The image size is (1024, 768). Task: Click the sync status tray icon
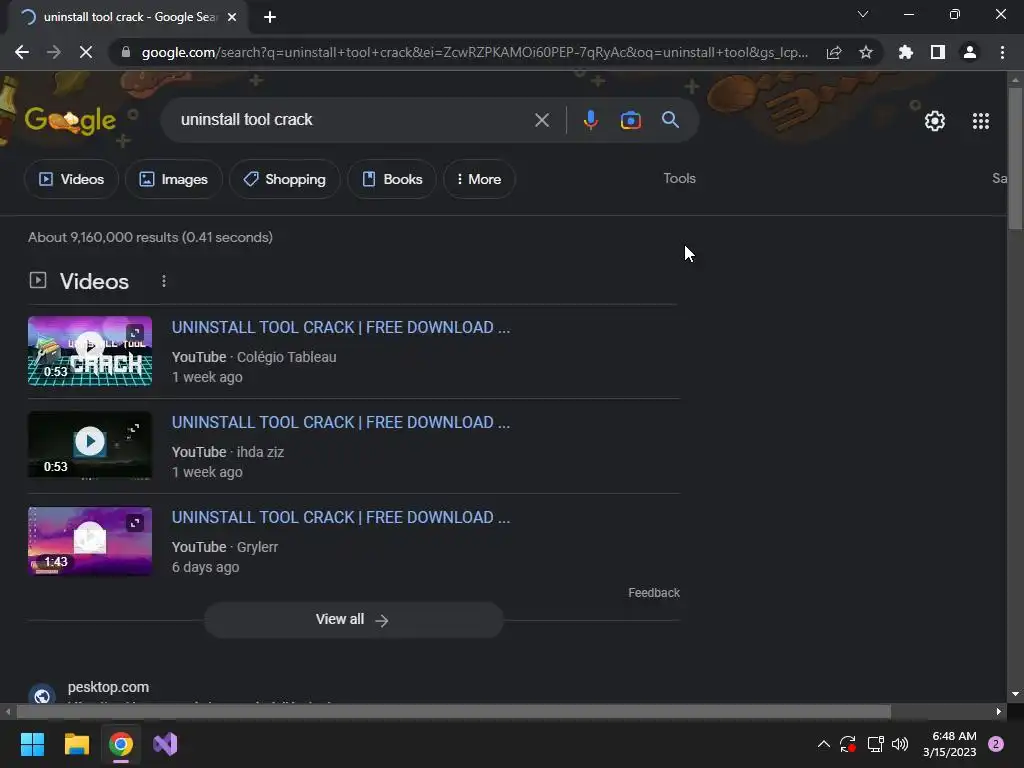click(x=848, y=744)
